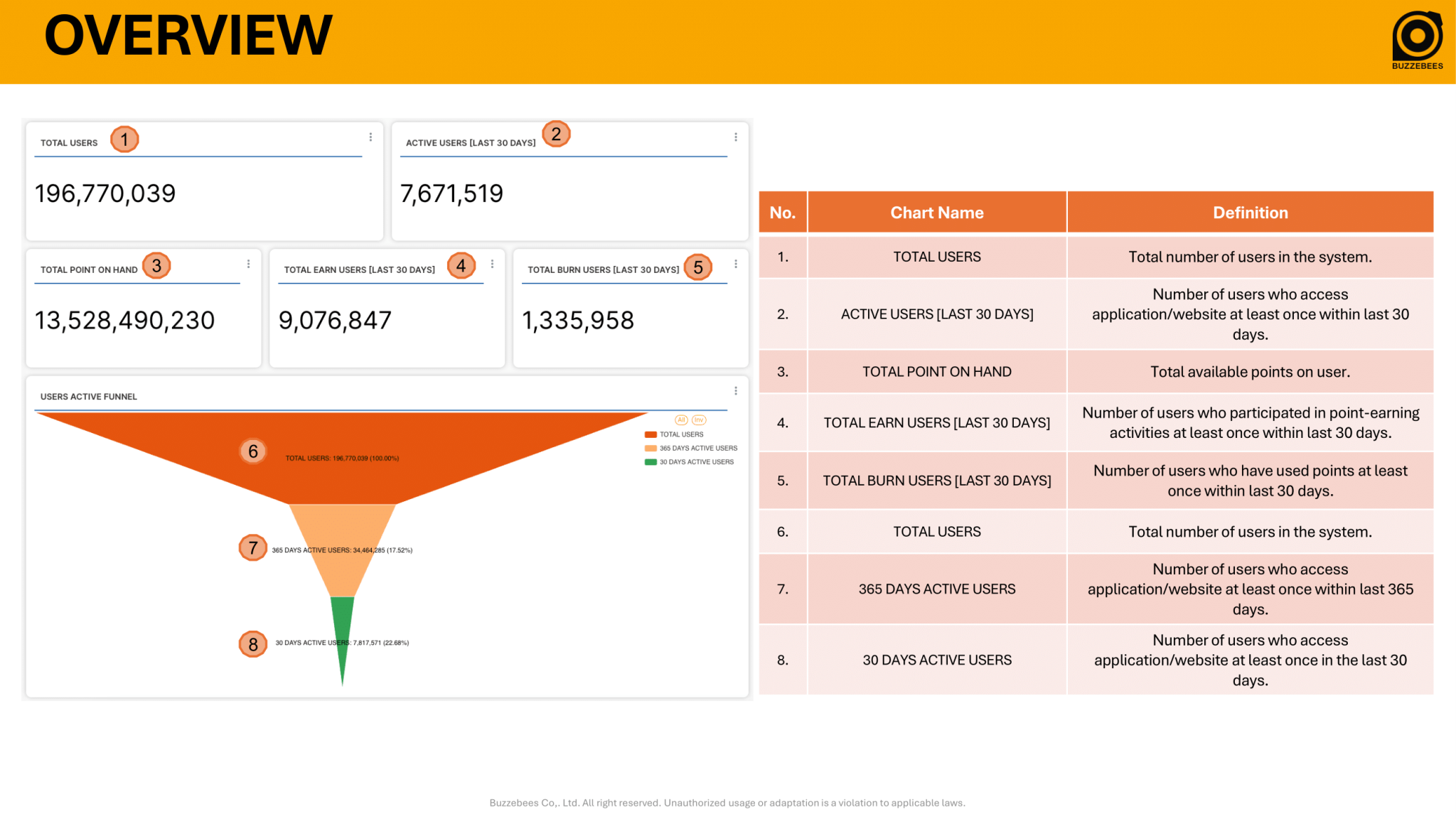
Task: Open the three-dot menu on TOTAL BURN USERS
Action: coord(736,264)
